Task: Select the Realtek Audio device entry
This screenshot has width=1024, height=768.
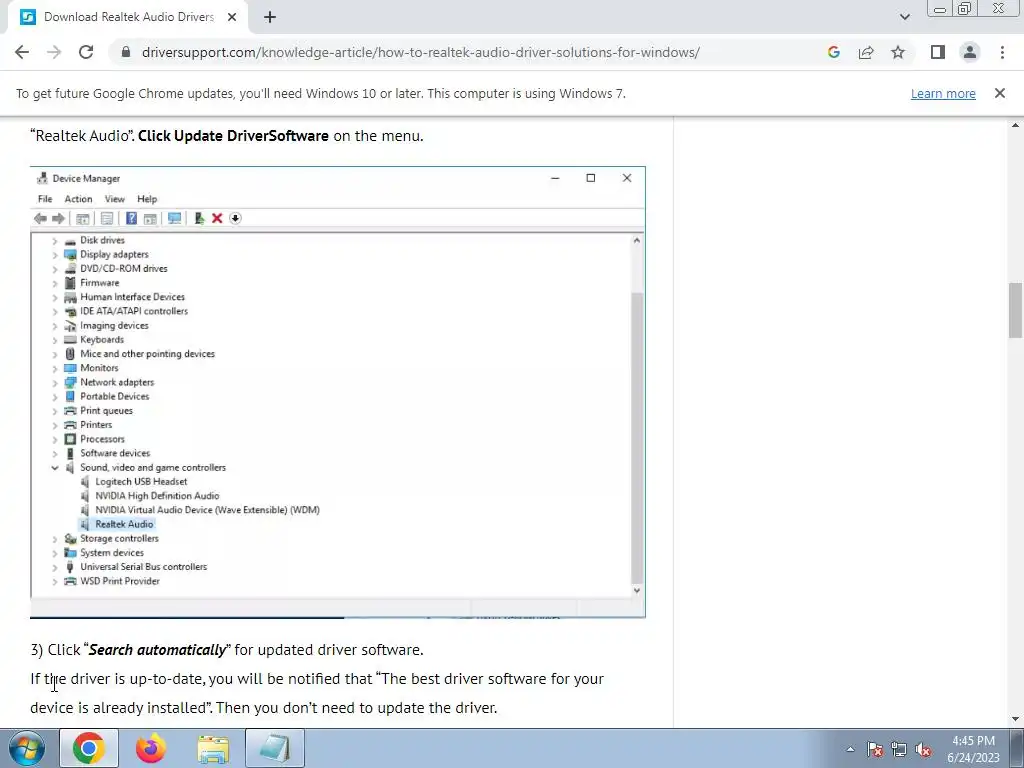Action: tap(124, 524)
